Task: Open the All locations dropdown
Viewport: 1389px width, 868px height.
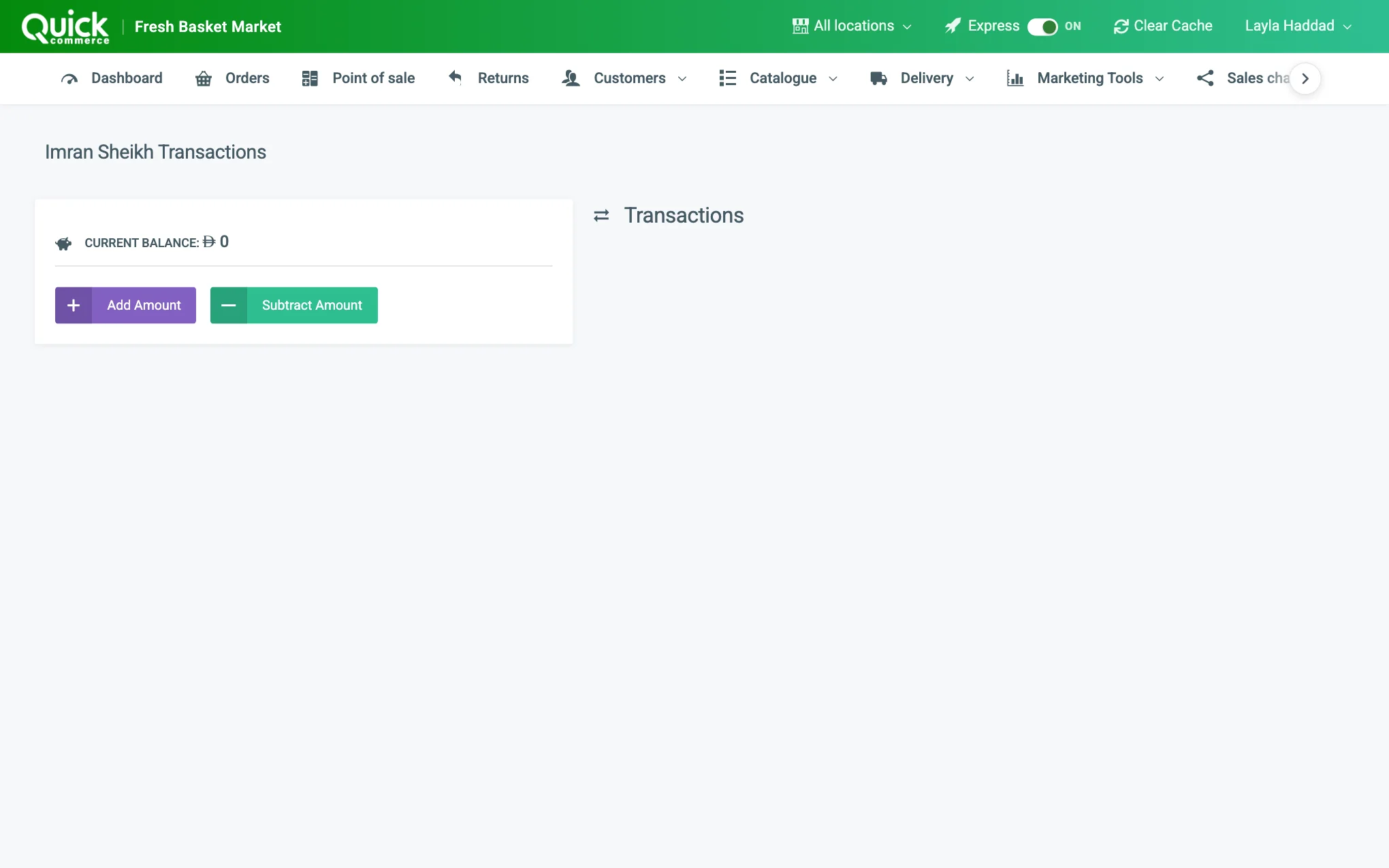Action: pyautogui.click(x=852, y=26)
